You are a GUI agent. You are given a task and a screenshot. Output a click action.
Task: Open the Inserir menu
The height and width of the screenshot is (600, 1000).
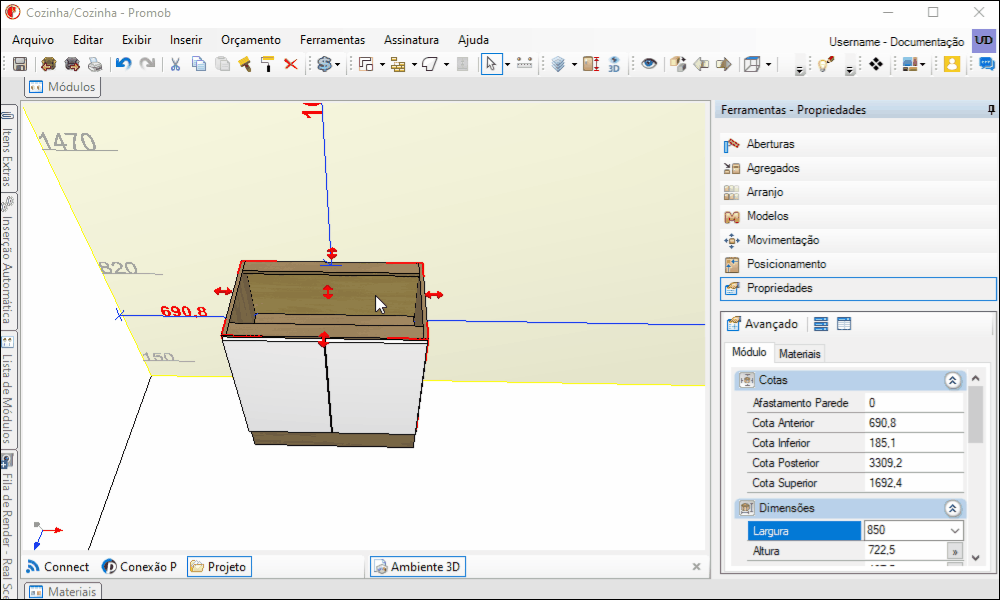pos(186,40)
